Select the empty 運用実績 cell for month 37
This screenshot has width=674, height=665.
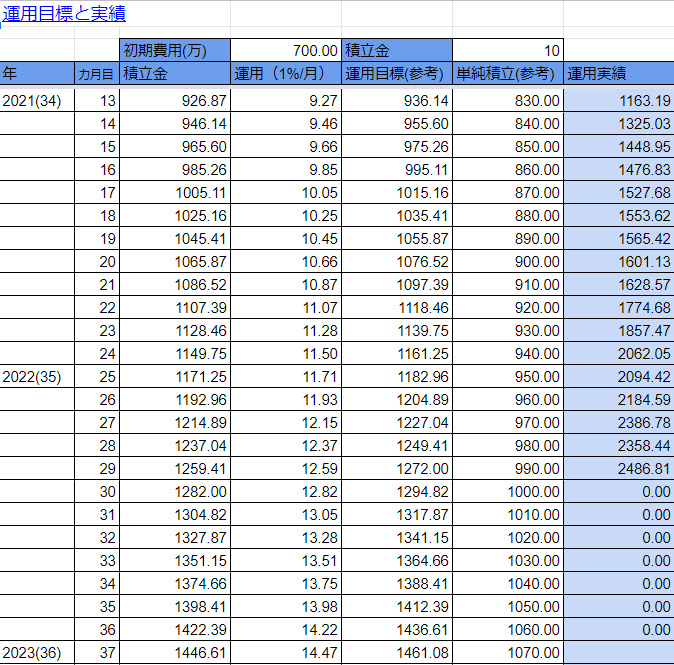(x=618, y=652)
